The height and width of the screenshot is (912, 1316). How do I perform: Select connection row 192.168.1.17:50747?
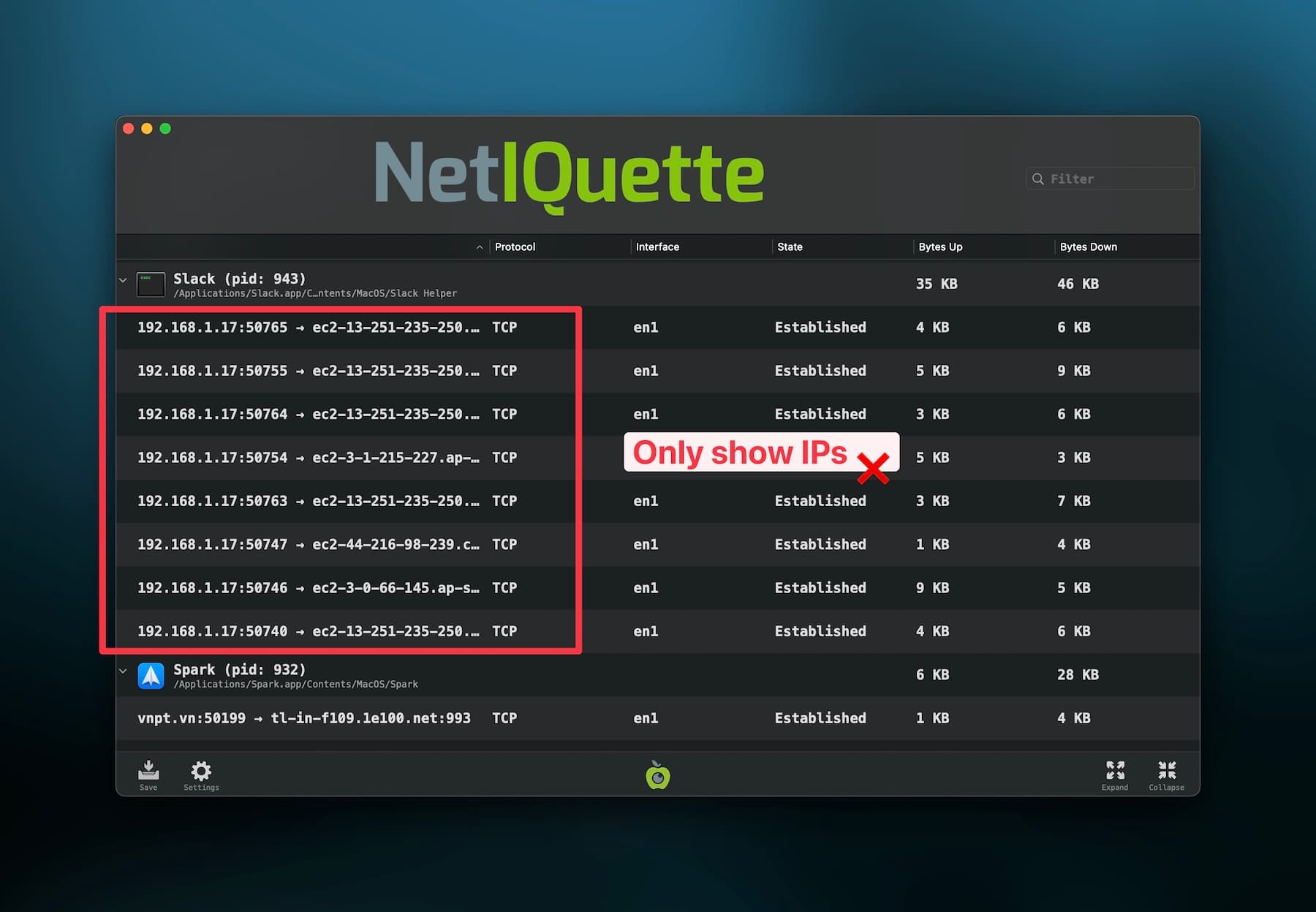657,545
